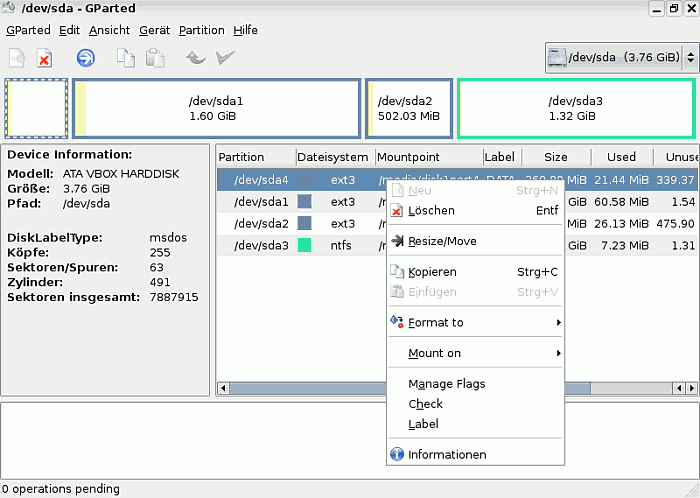Click the undo last operation toolbar icon
The height and width of the screenshot is (498, 700).
196,58
